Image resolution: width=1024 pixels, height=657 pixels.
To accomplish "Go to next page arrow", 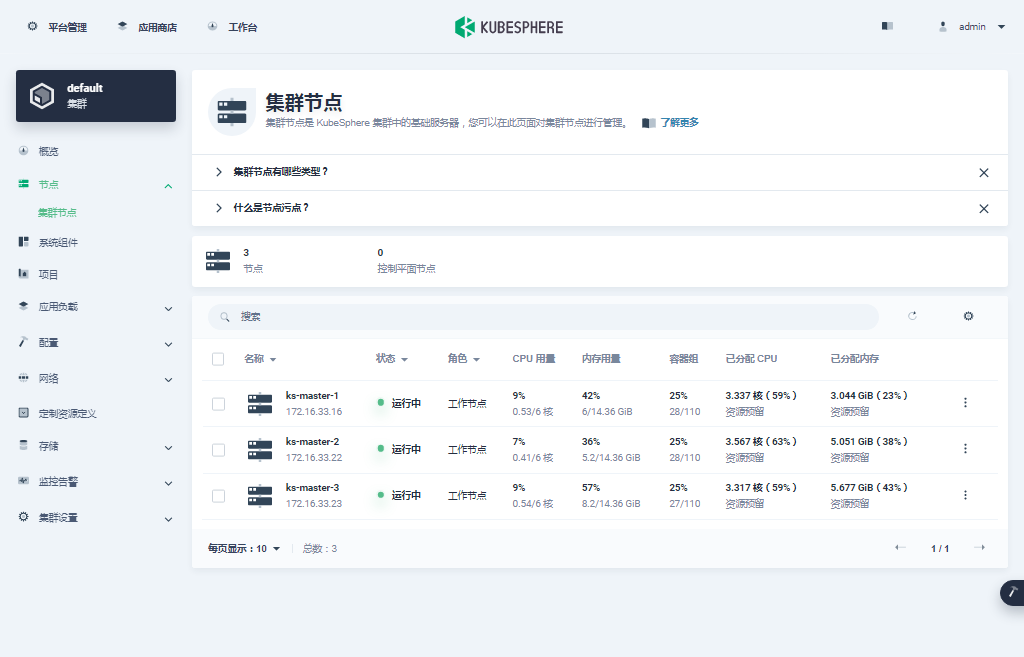I will [980, 547].
